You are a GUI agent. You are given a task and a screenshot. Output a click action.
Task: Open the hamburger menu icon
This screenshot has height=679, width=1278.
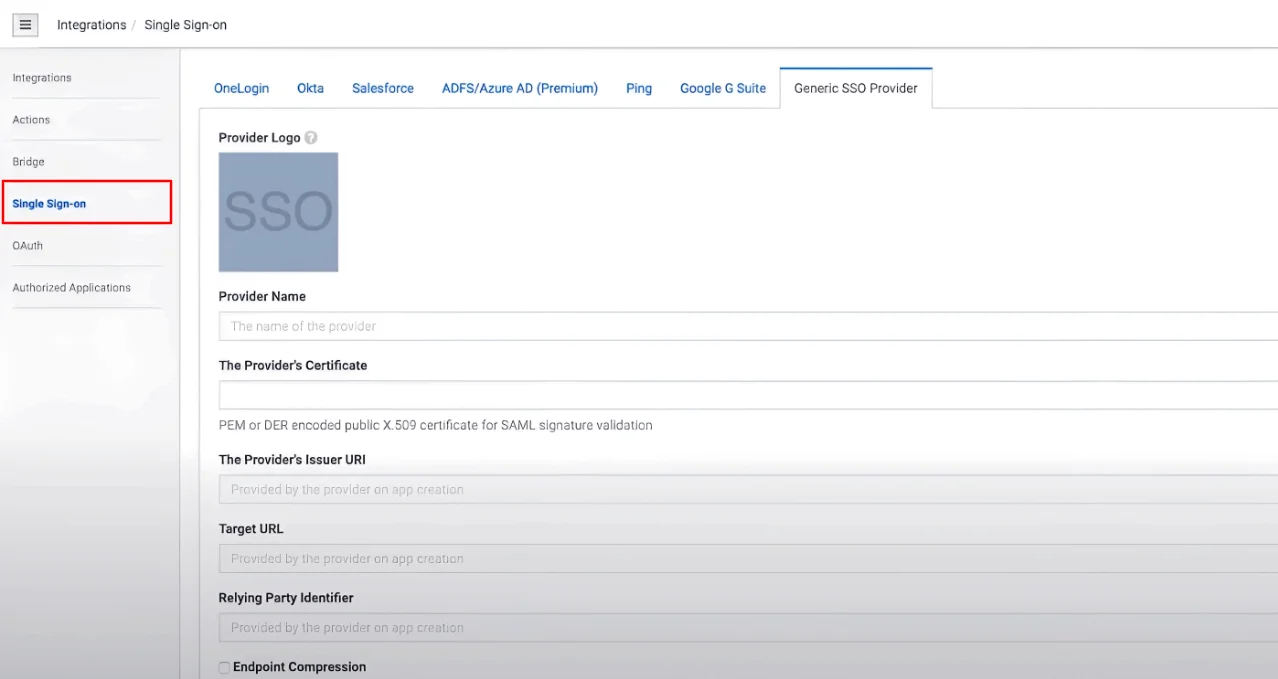(x=26, y=25)
